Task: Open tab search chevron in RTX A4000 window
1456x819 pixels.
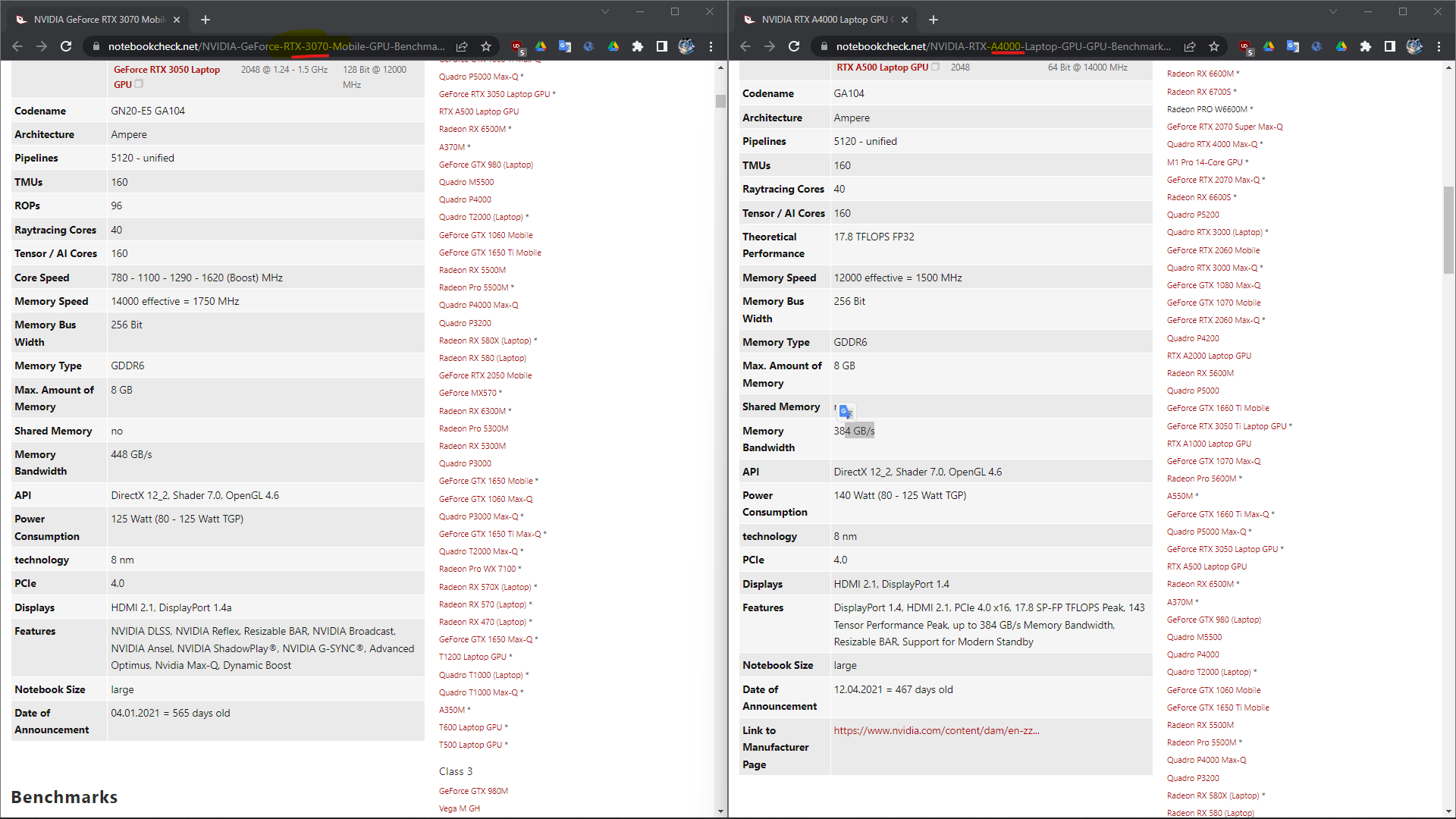Action: pyautogui.click(x=1332, y=11)
